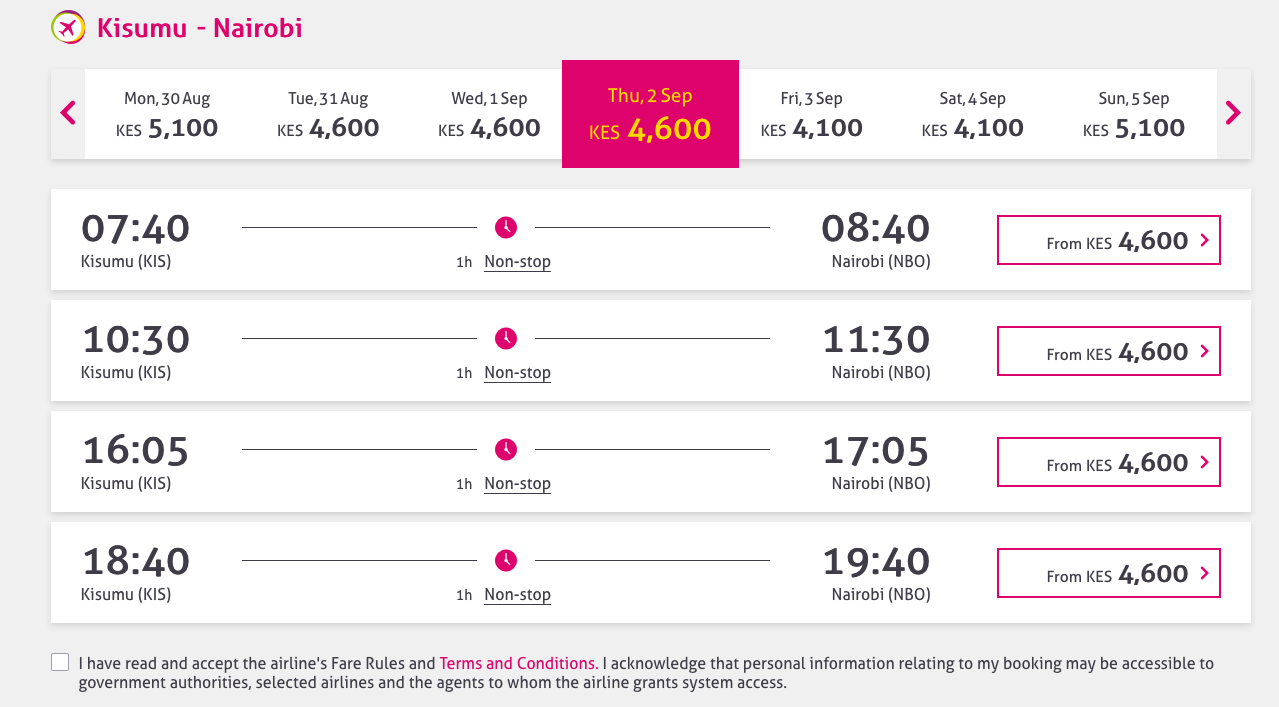Select the Fri, 3 Sep date tab
The width and height of the screenshot is (1279, 707).
[x=811, y=113]
